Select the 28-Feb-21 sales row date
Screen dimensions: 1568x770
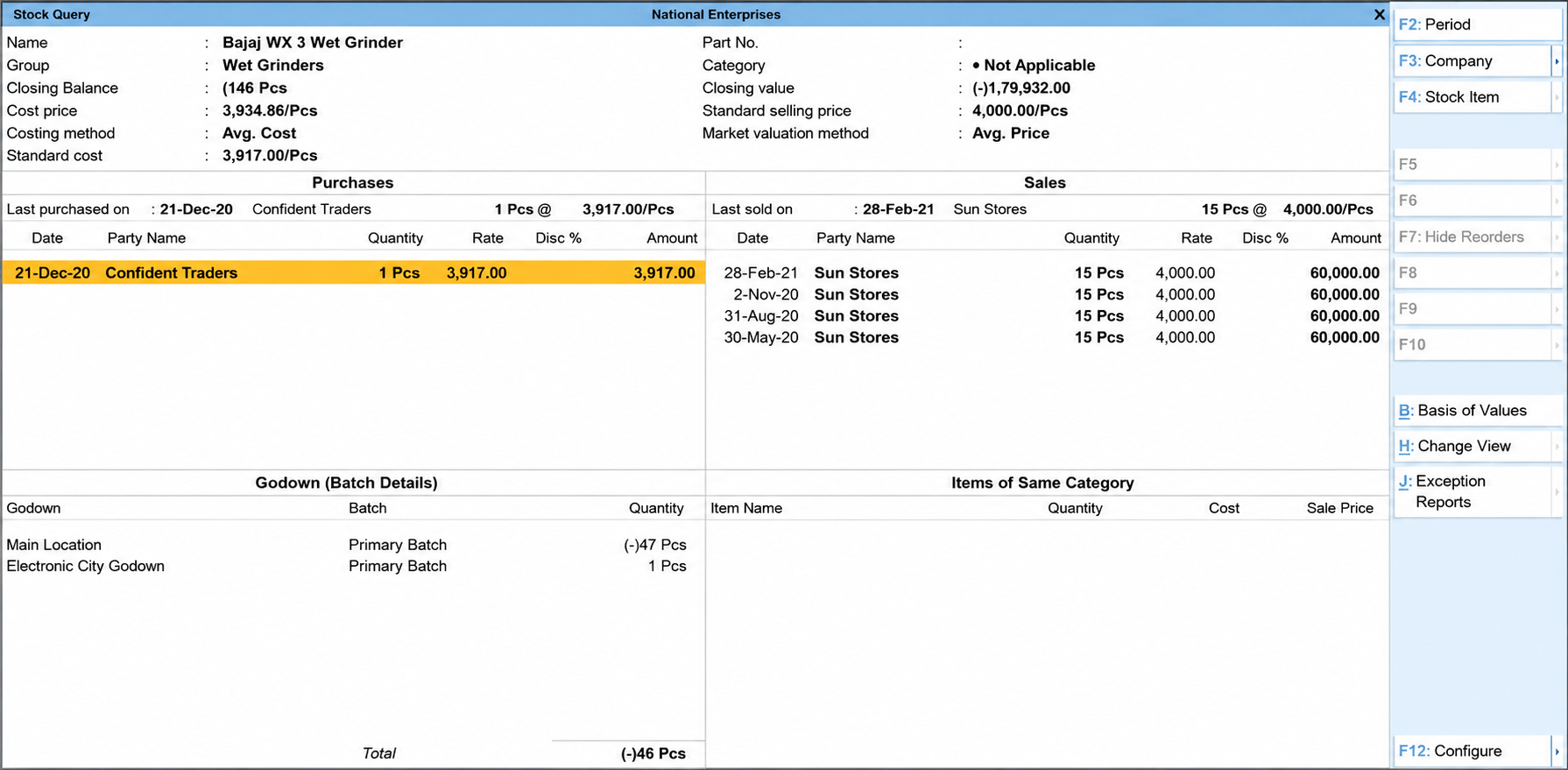click(761, 273)
